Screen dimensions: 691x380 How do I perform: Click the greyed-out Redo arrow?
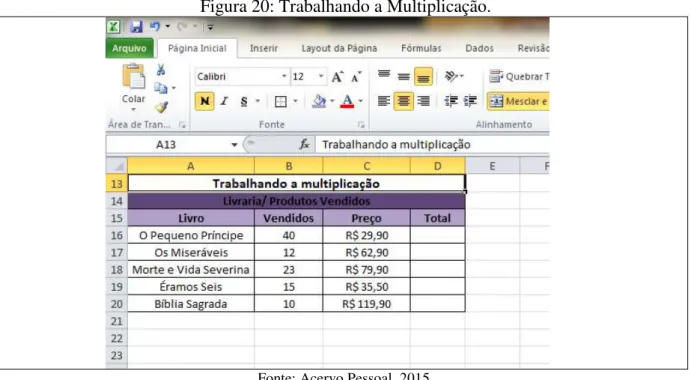(x=182, y=27)
